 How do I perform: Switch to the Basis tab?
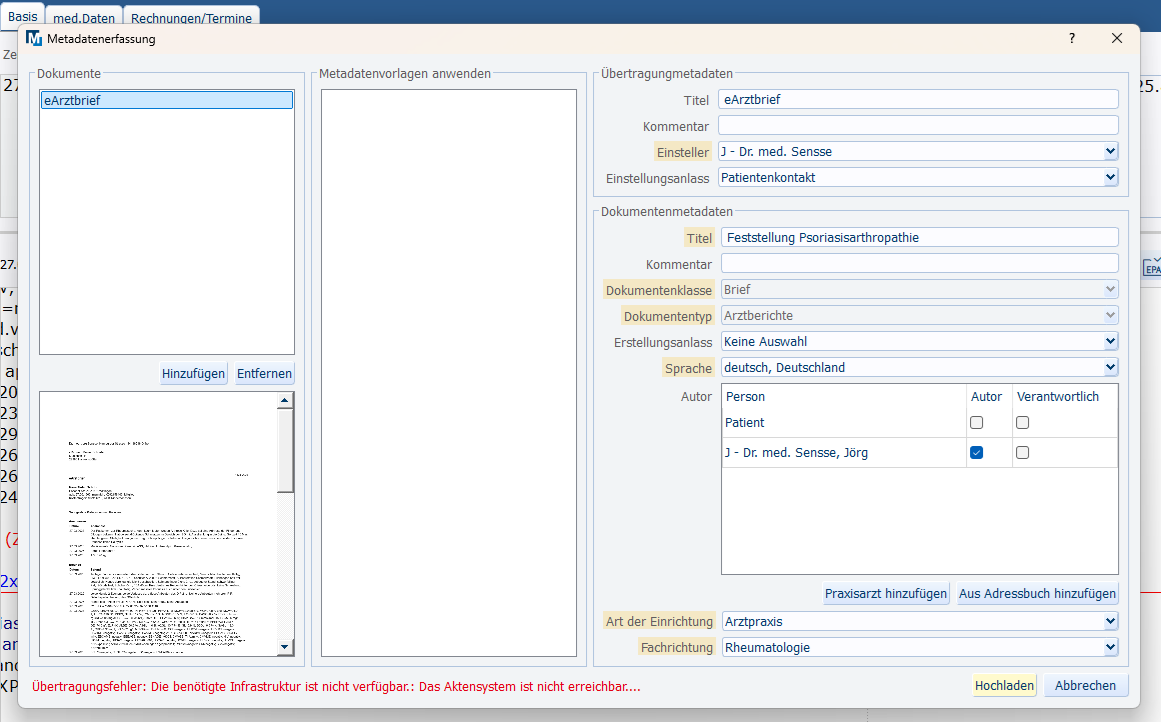click(x=23, y=16)
